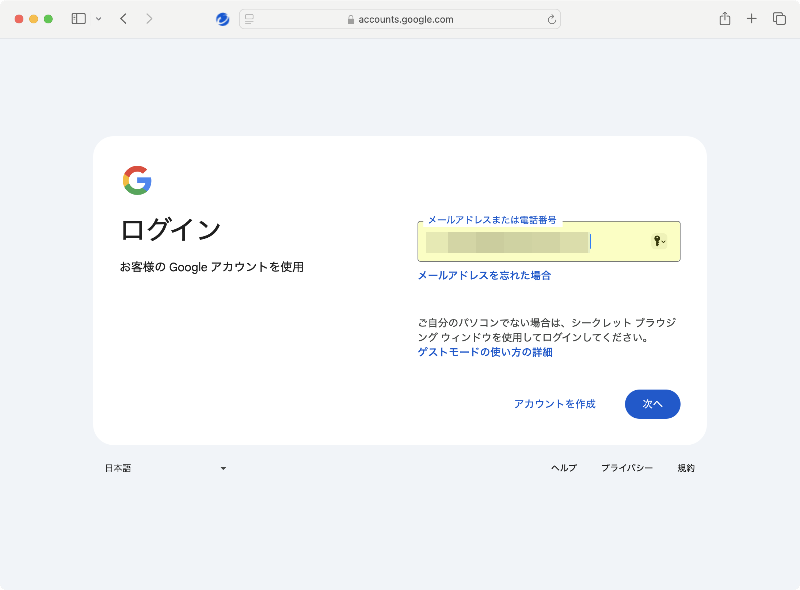Open the ヘルプ link
Screen dimensions: 800x590
tap(564, 468)
